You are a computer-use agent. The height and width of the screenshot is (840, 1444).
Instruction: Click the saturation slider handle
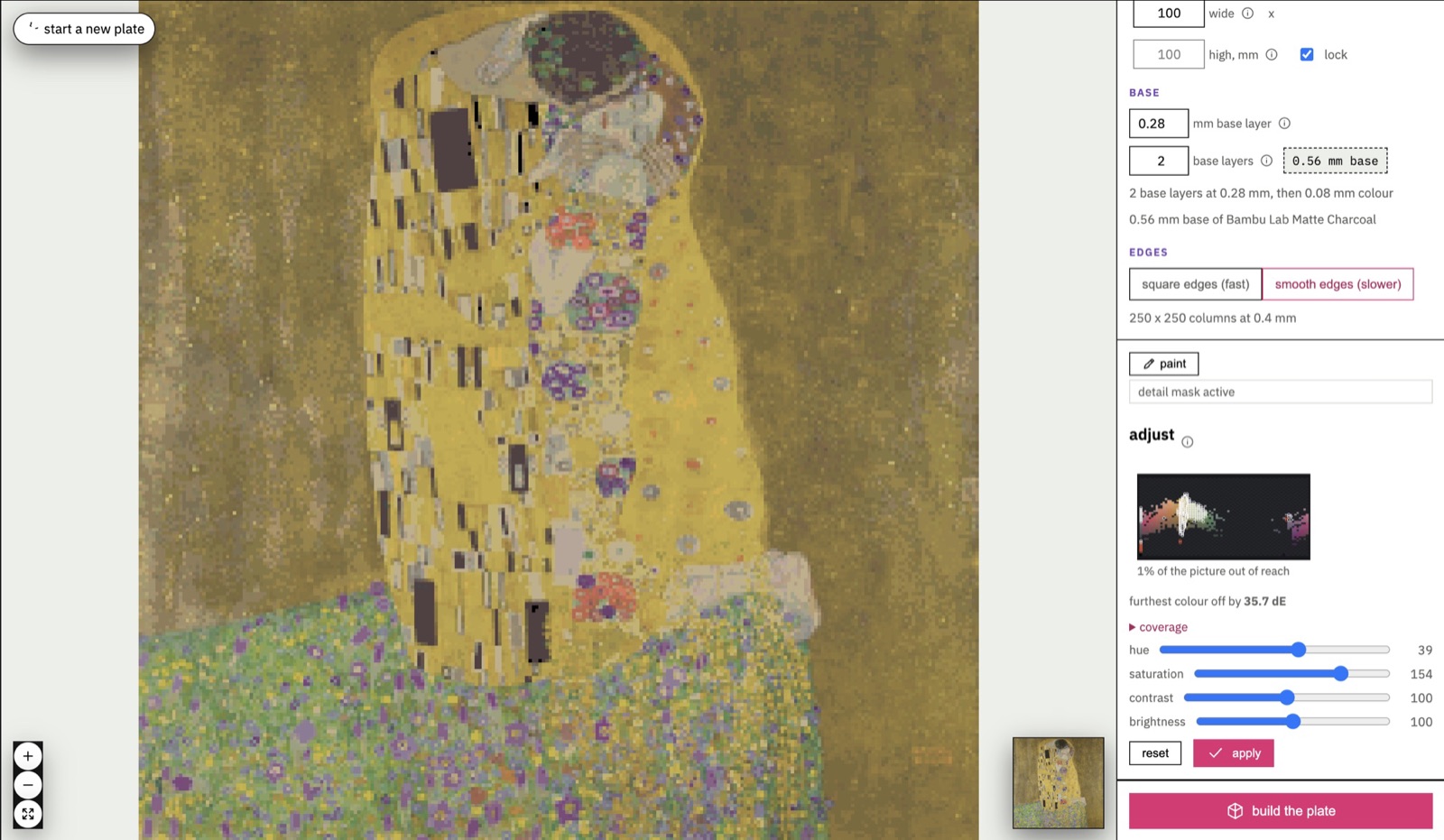[x=1341, y=674]
